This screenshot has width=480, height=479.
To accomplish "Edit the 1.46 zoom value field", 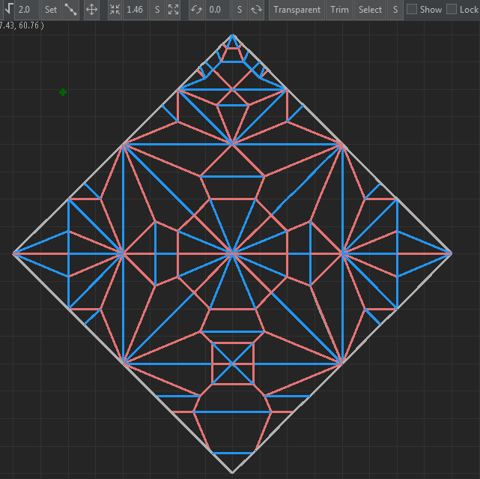I will pyautogui.click(x=135, y=10).
